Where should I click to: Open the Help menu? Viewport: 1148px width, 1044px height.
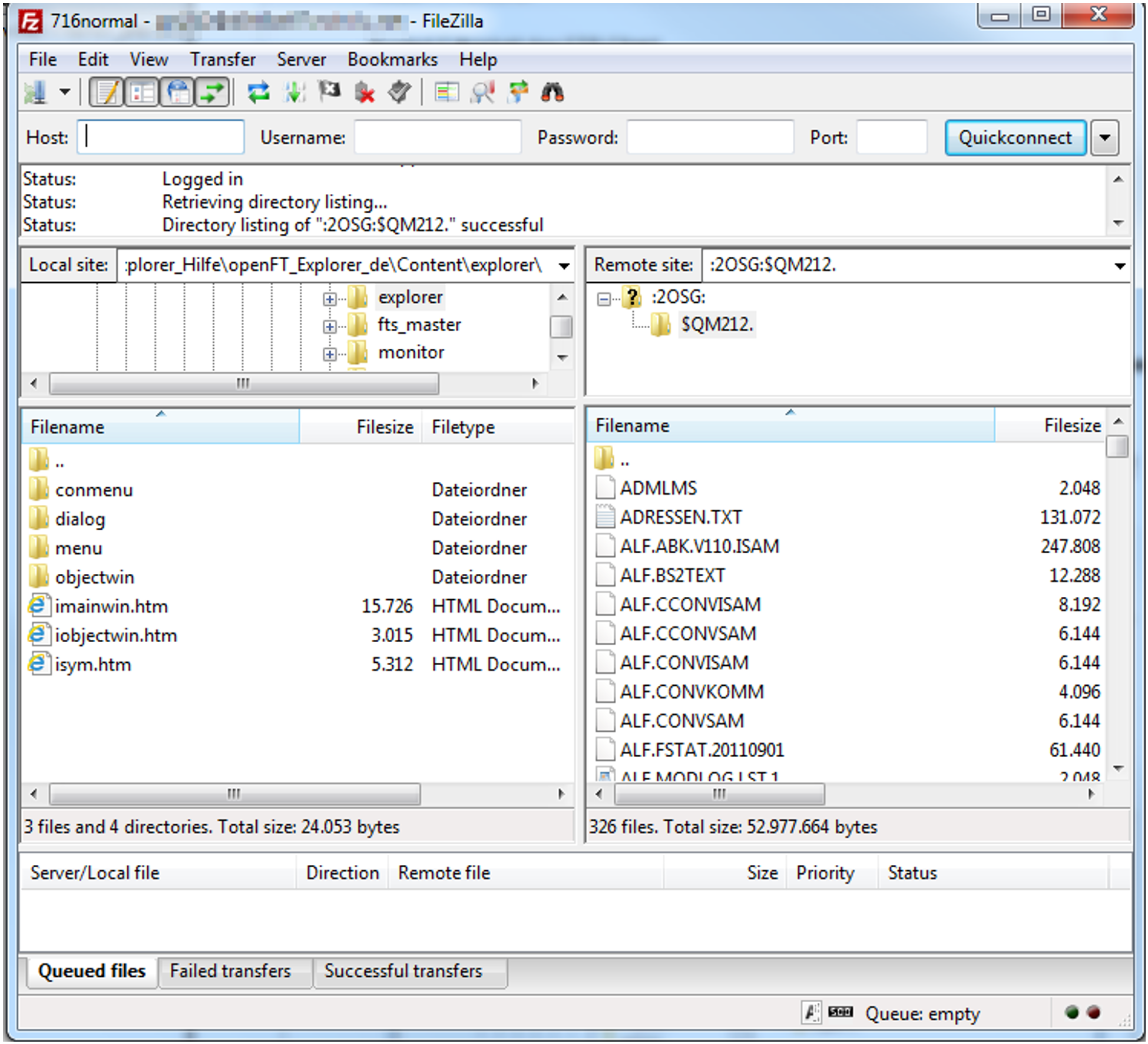478,60
